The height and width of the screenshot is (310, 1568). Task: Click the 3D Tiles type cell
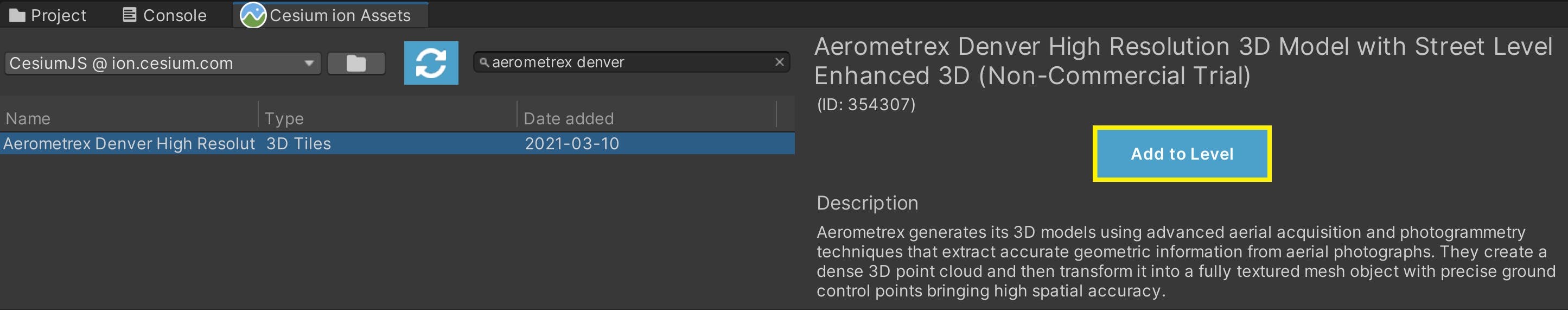point(298,144)
